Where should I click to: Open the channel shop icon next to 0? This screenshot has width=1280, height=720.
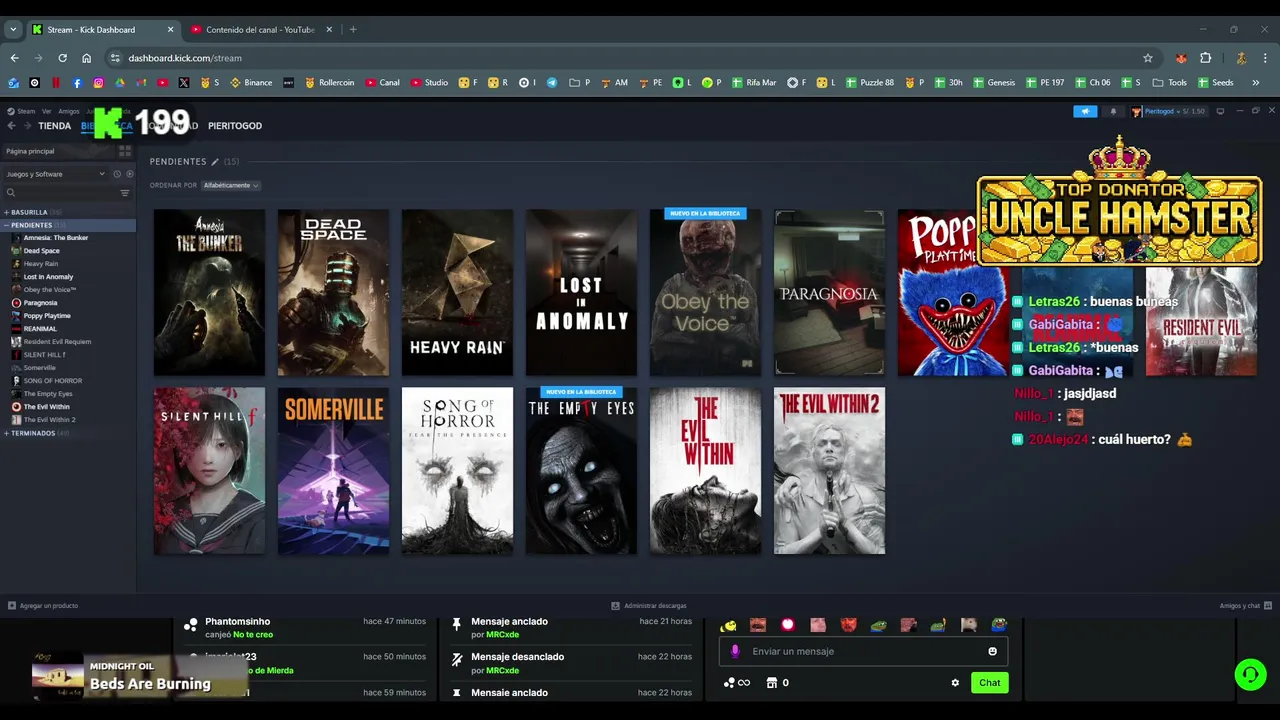coord(771,683)
